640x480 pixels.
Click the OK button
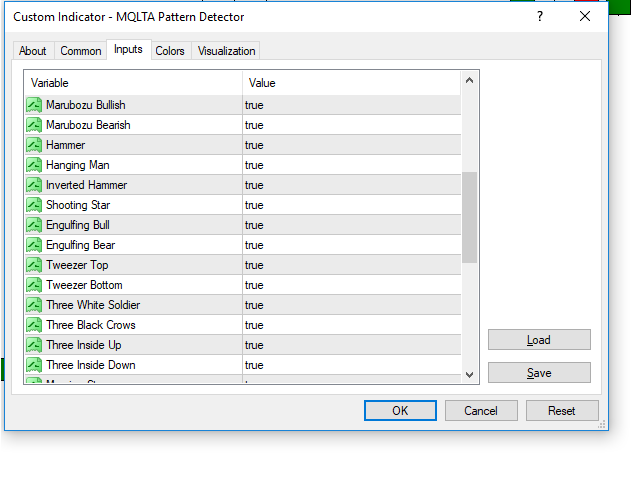coord(400,410)
